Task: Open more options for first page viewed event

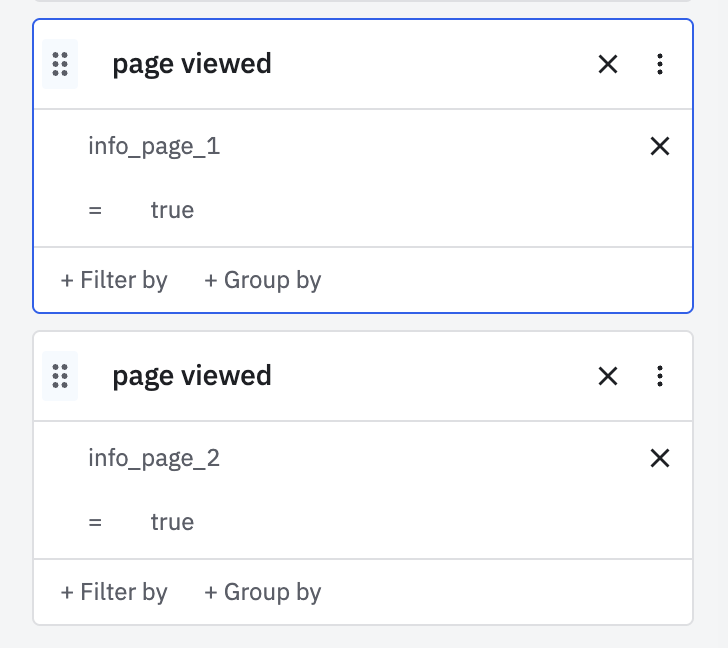Action: tap(660, 64)
